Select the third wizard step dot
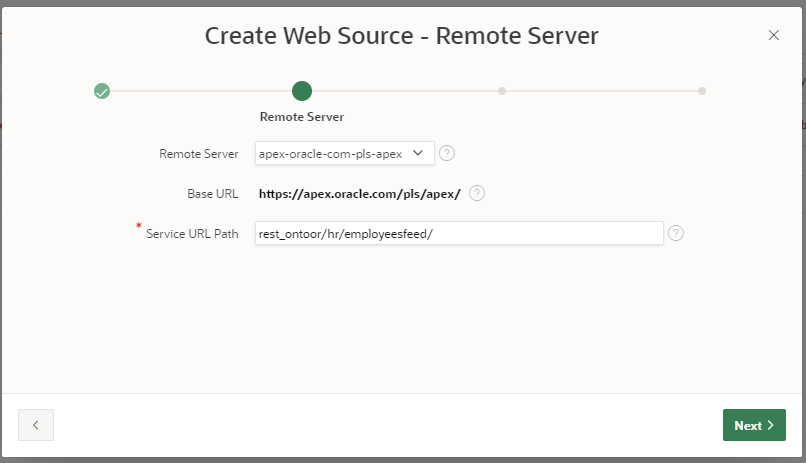The image size is (806, 463). (x=502, y=91)
